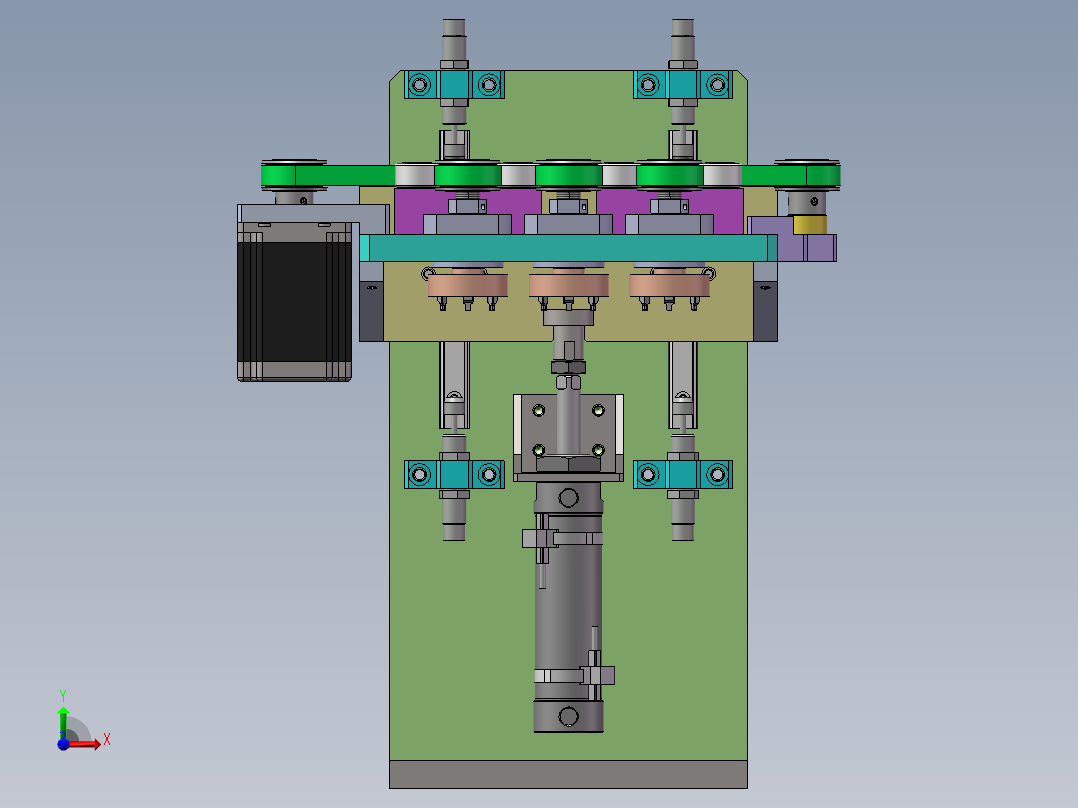Select the rightmost green belt pulley
The width and height of the screenshot is (1078, 808).
807,175
